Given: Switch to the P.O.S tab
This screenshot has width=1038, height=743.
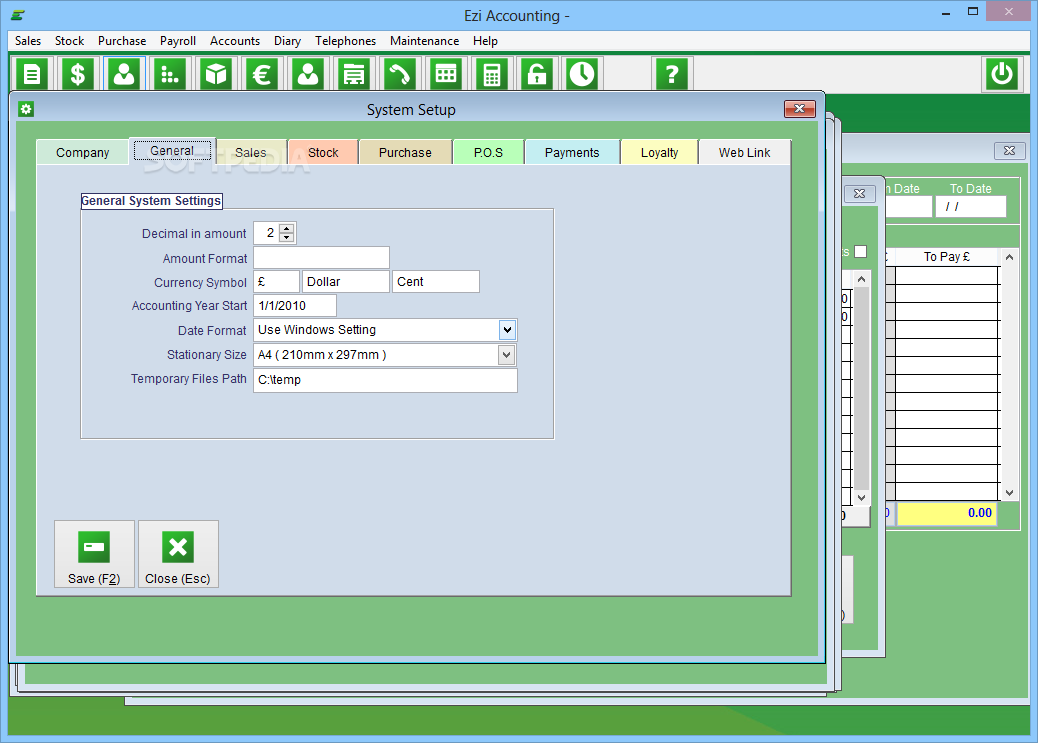Looking at the screenshot, I should coord(489,152).
